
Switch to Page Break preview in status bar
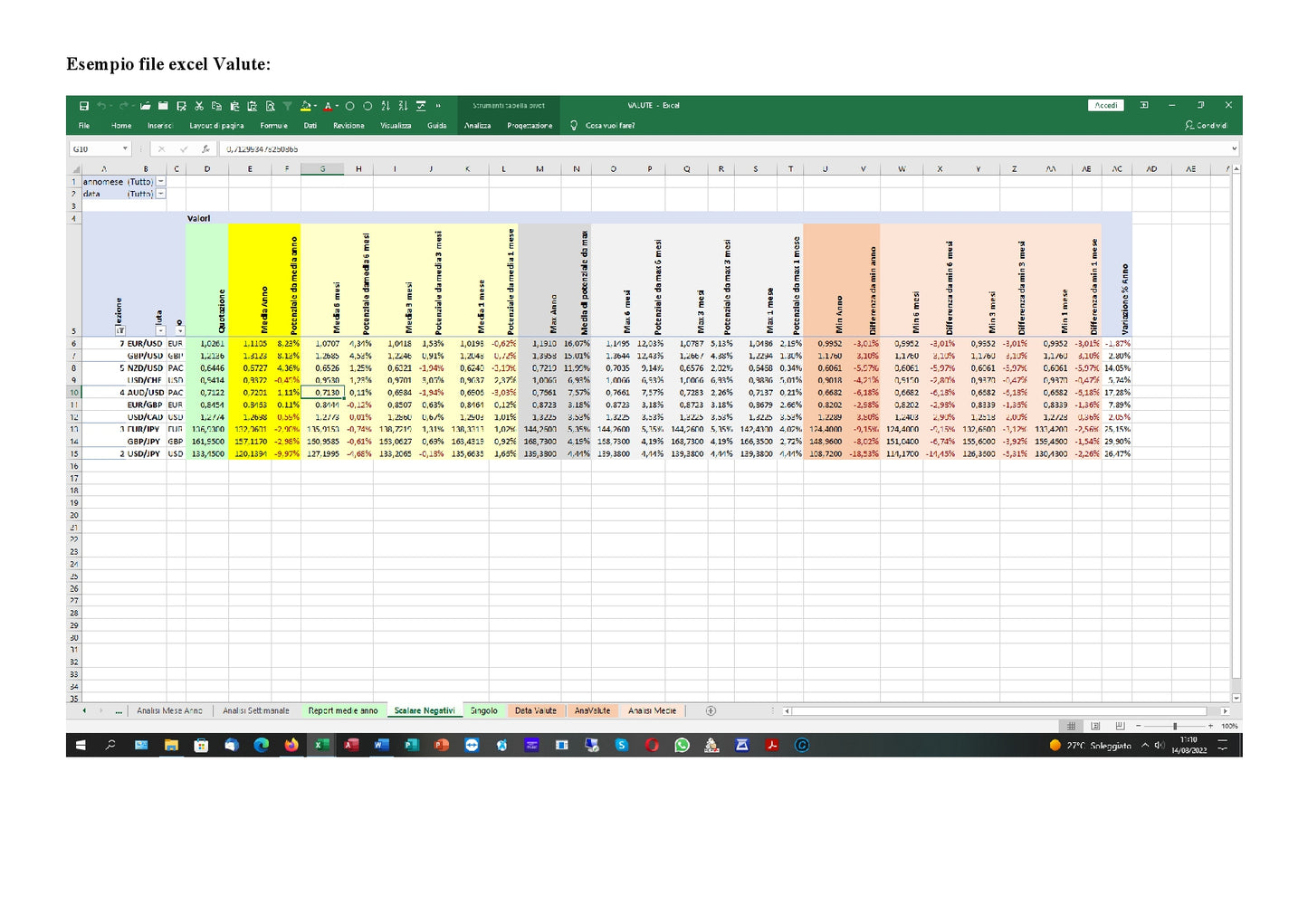click(1120, 726)
